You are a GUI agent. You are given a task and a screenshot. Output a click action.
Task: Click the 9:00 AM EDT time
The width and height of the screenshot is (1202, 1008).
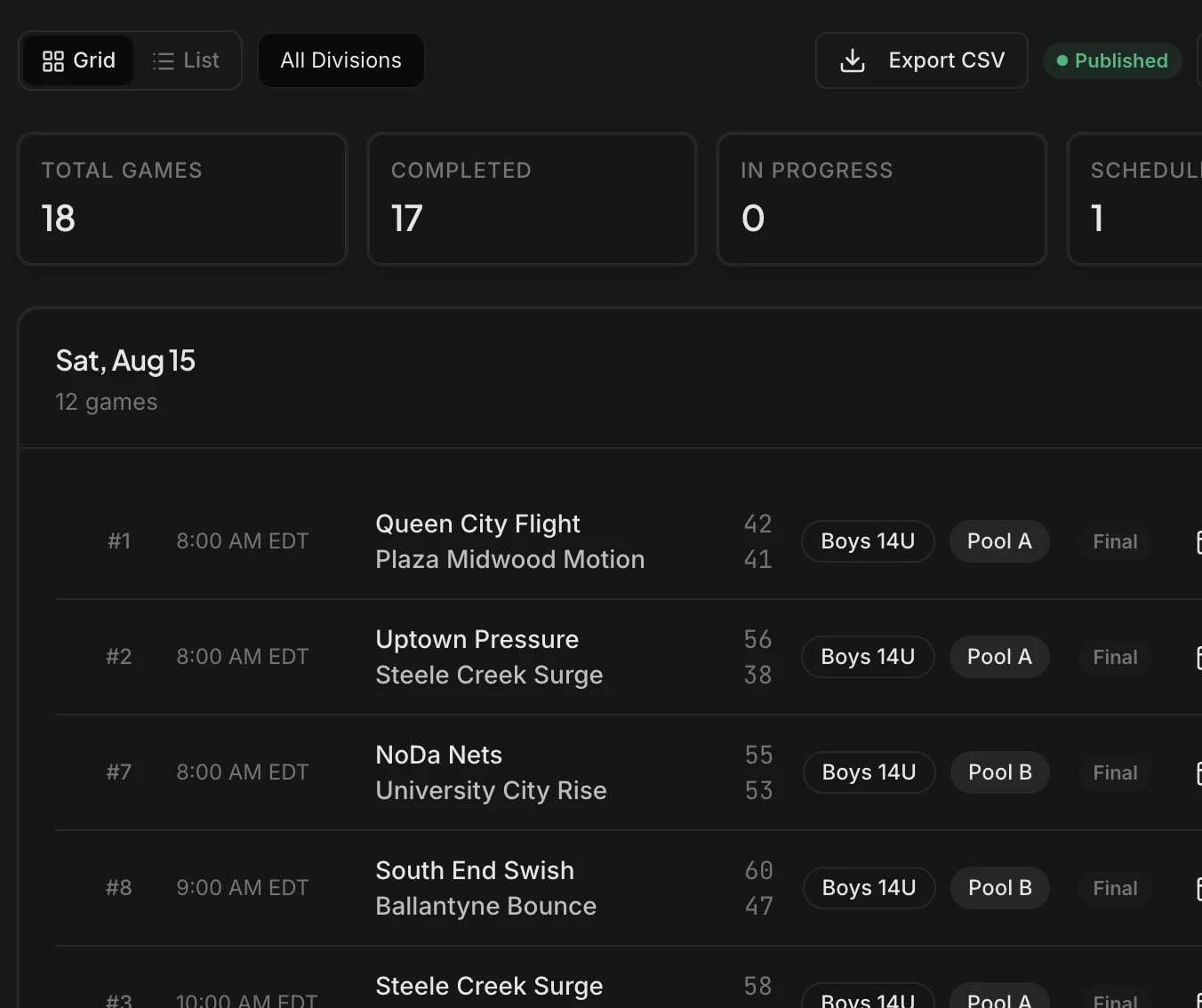point(243,888)
